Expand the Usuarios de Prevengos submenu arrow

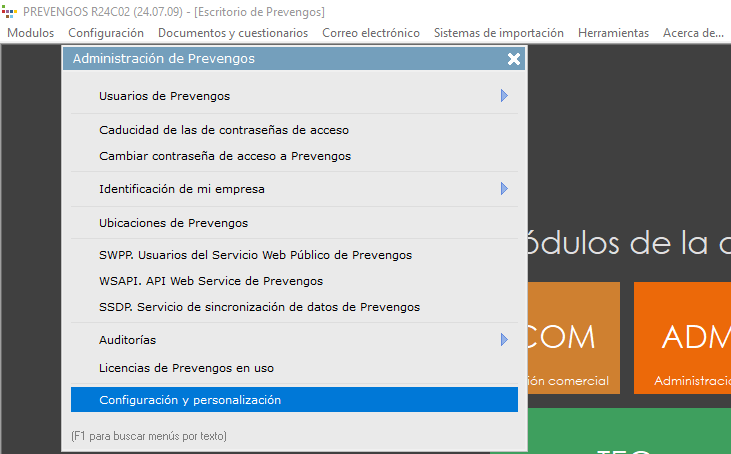(504, 96)
